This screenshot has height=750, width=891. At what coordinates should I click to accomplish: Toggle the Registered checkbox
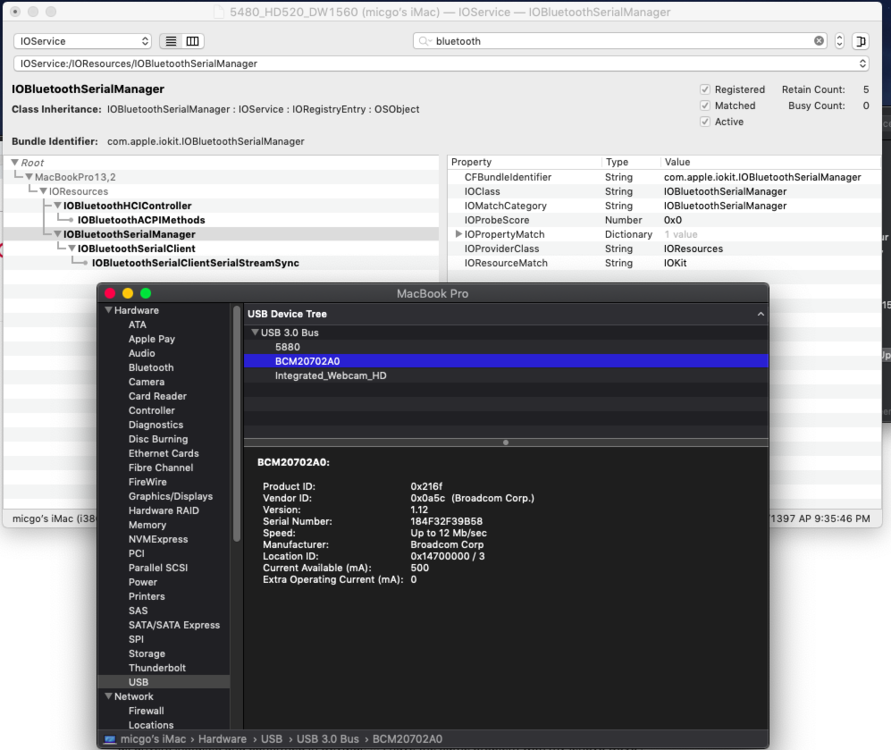[x=706, y=89]
